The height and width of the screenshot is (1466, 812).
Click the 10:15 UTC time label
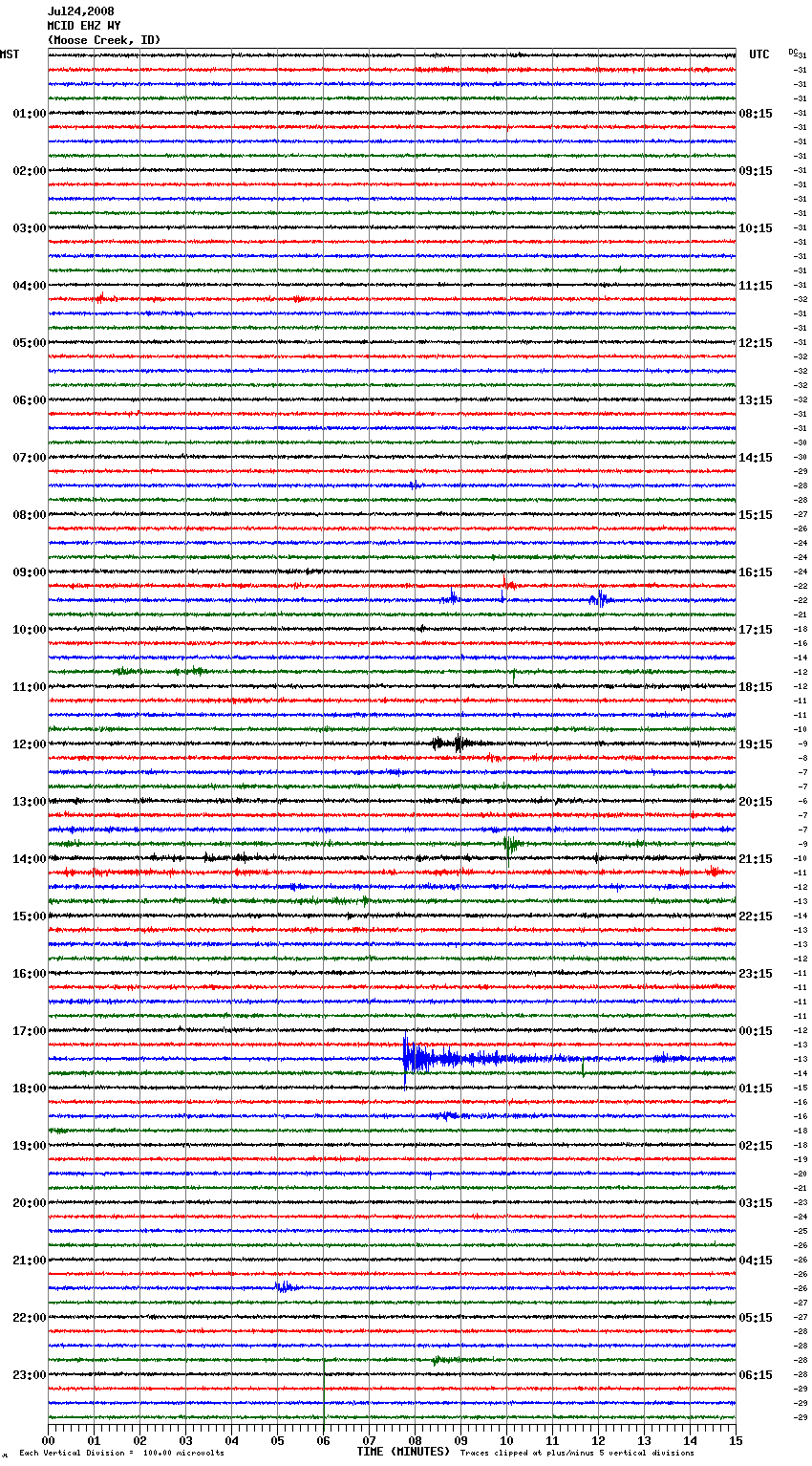756,228
